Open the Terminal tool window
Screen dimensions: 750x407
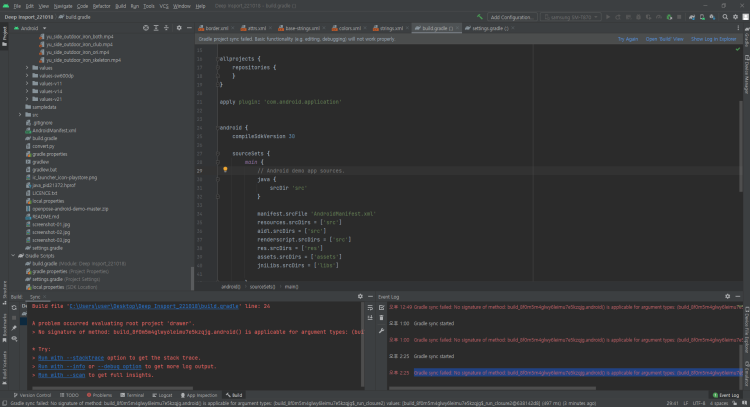(x=132, y=395)
